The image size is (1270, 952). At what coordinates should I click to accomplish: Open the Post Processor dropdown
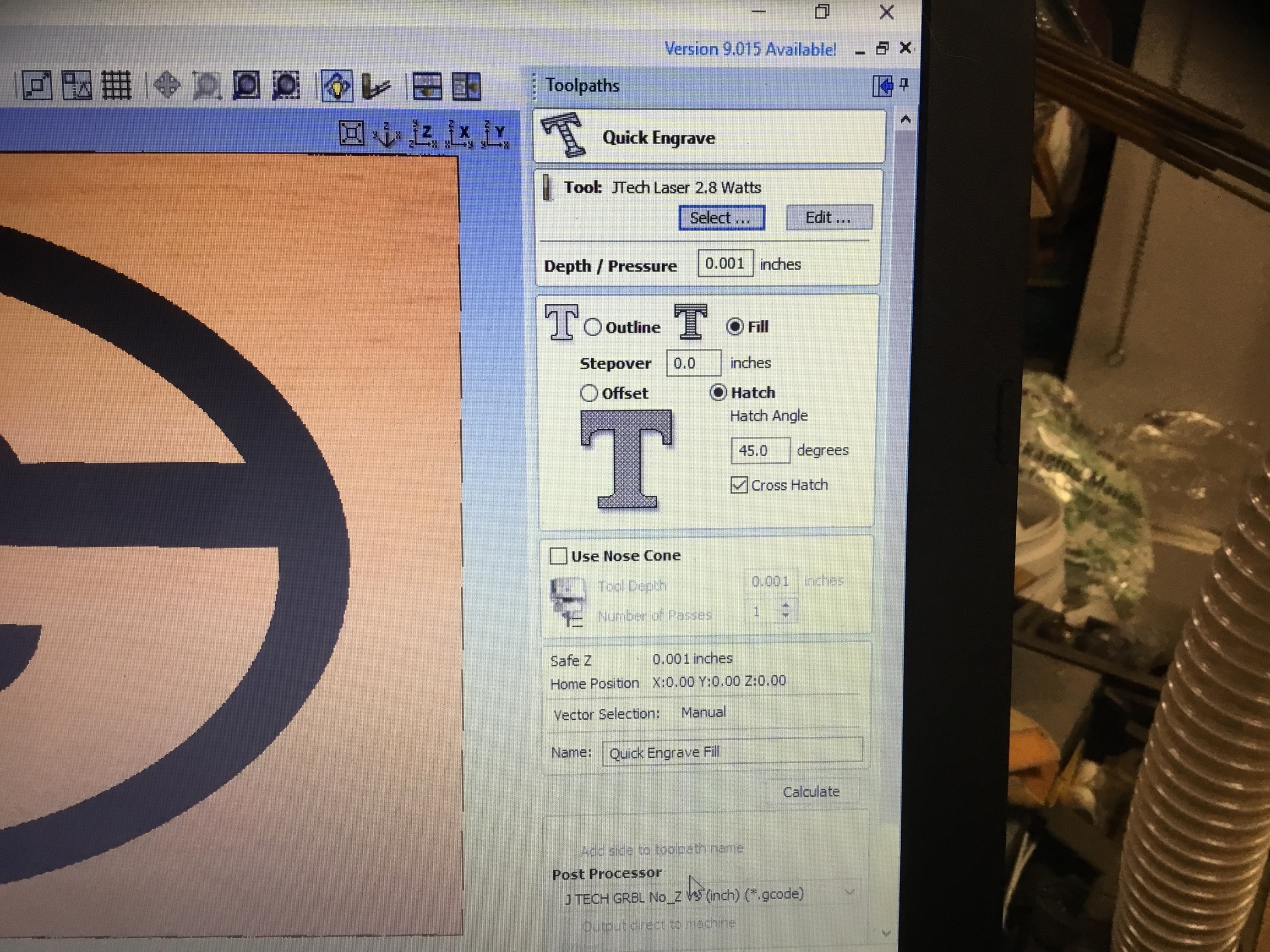tap(849, 893)
